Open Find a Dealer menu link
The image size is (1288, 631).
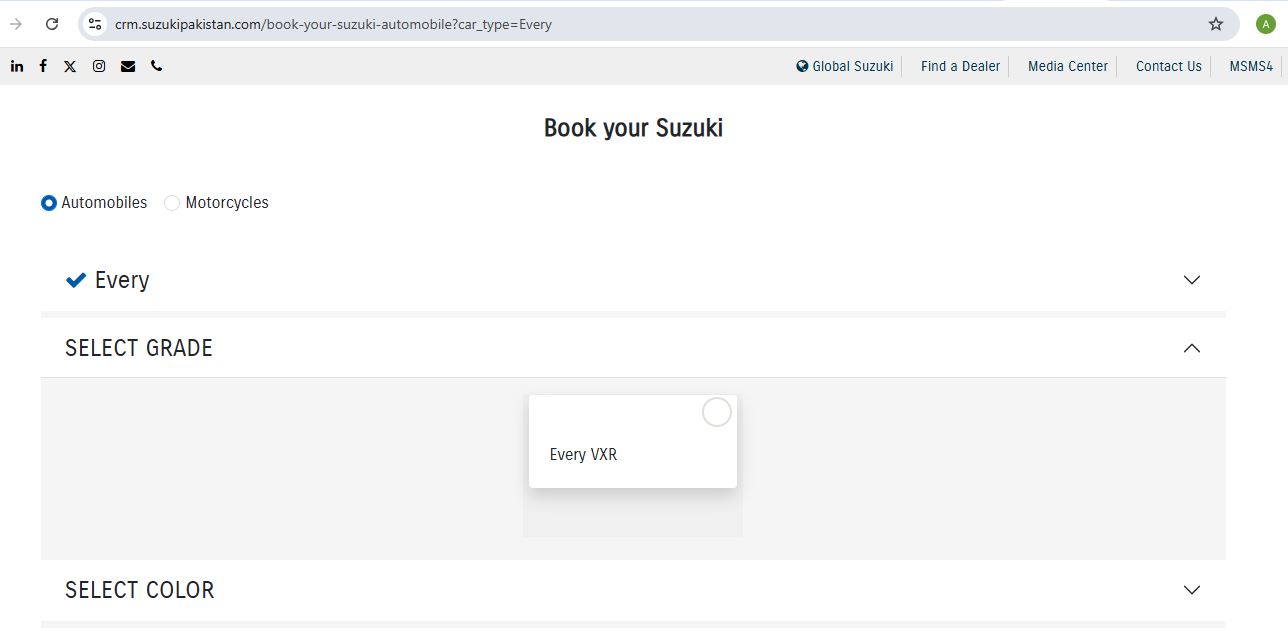960,66
